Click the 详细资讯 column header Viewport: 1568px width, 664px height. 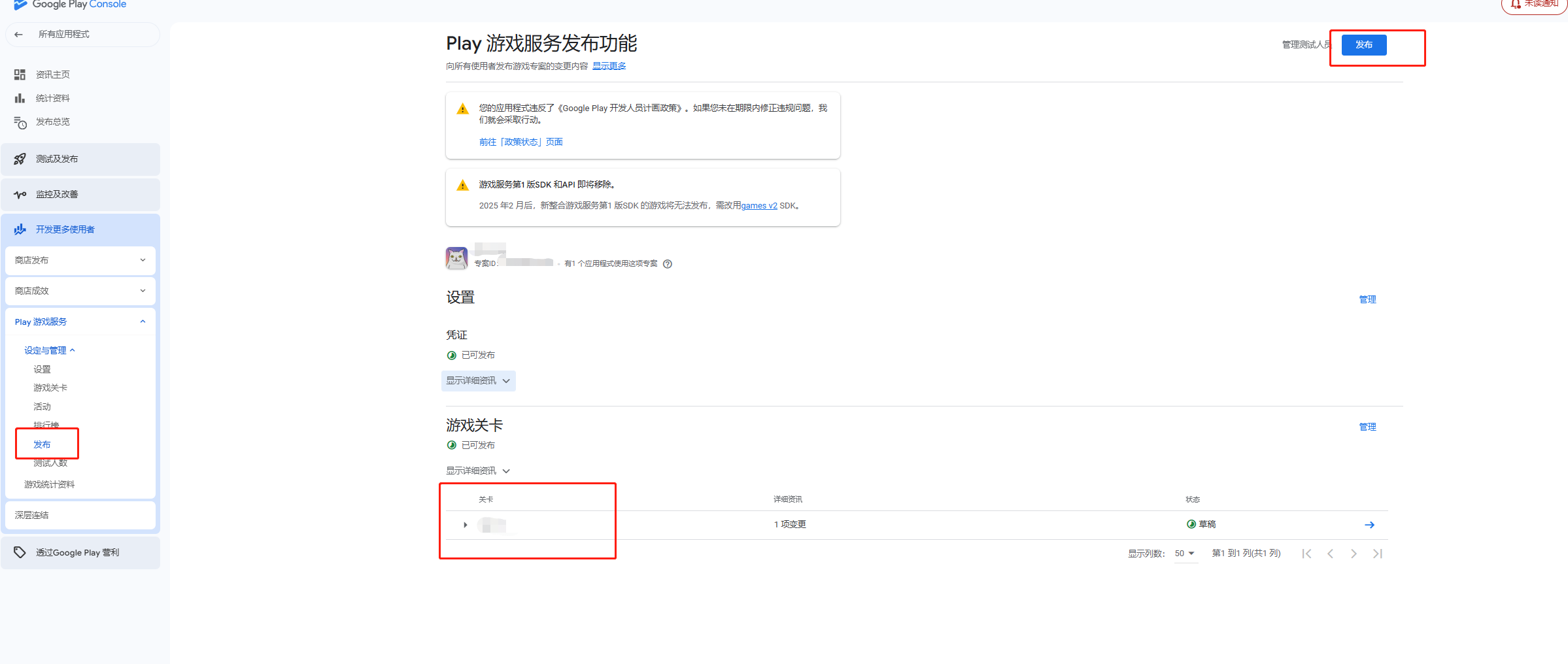pos(788,499)
